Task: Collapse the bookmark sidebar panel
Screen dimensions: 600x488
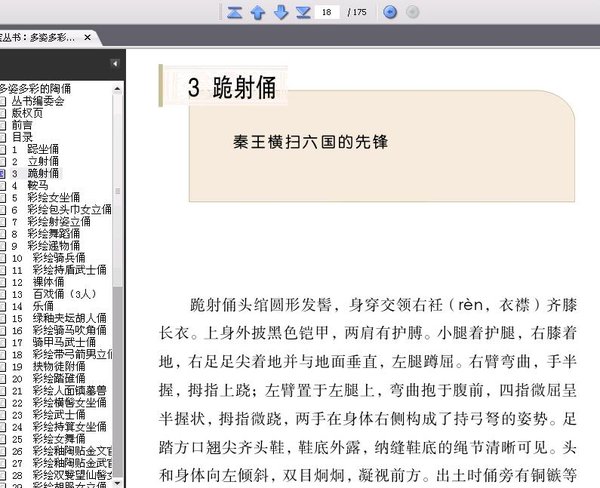Action: tap(114, 64)
